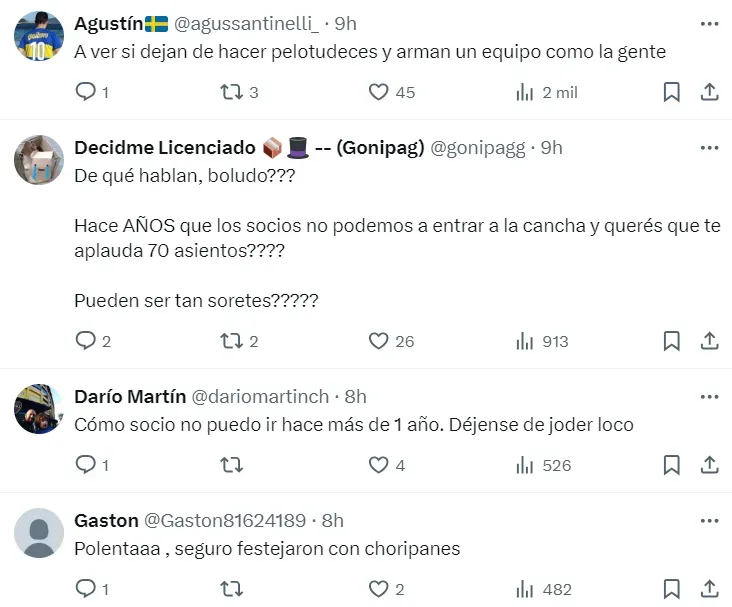Viewport: 732px width, 607px height.
Task: Open more options on Decidme Licenciado's tweet
Action: point(709,147)
